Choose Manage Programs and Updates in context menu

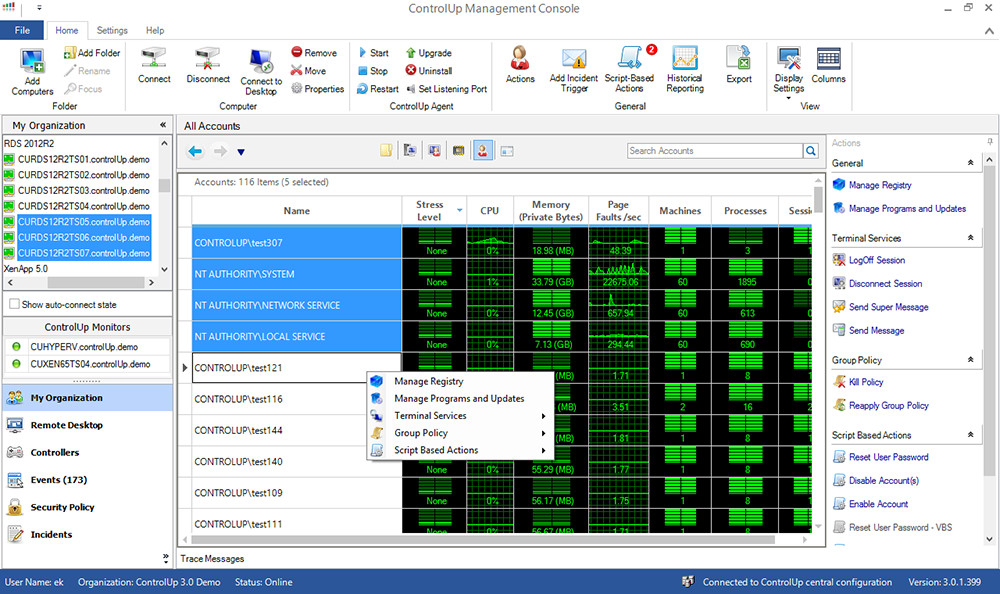[459, 398]
